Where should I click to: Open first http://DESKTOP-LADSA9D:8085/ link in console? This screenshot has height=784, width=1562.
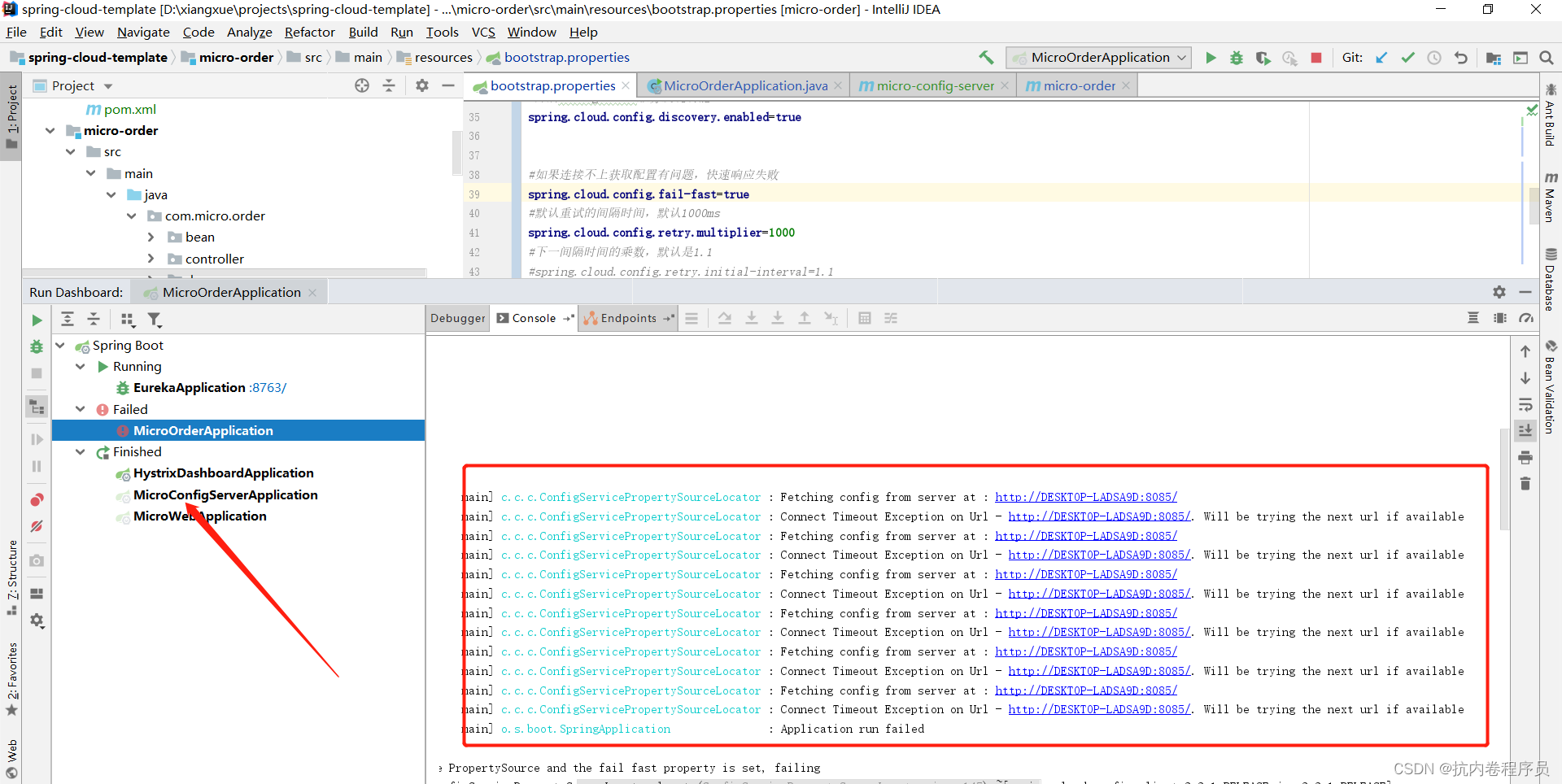coord(1086,497)
